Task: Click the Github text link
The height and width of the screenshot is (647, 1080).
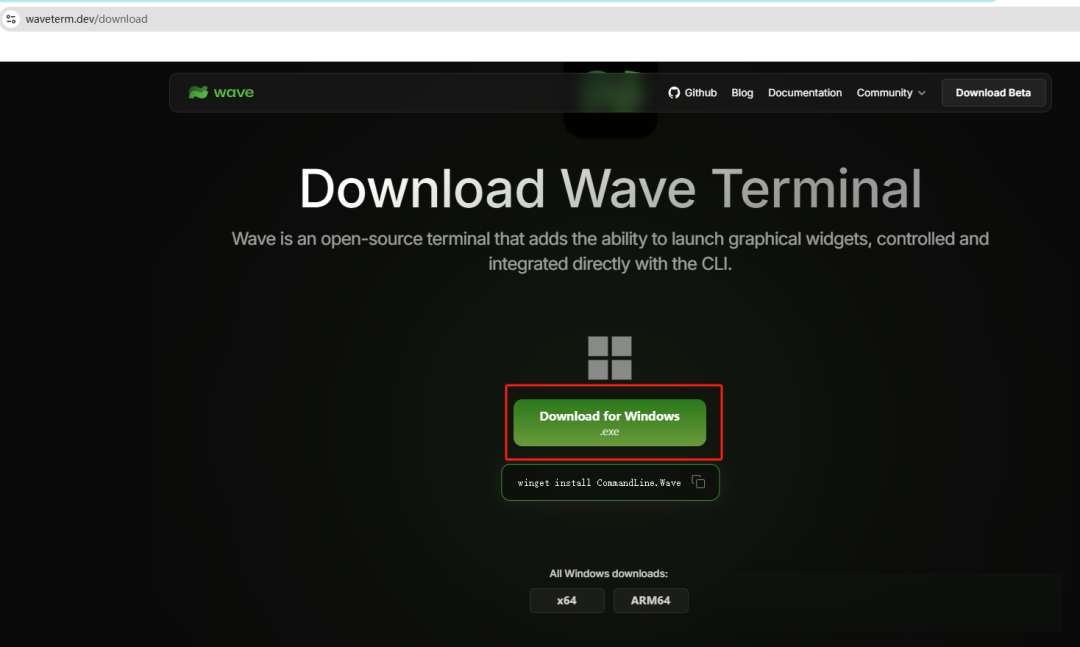Action: coord(700,92)
